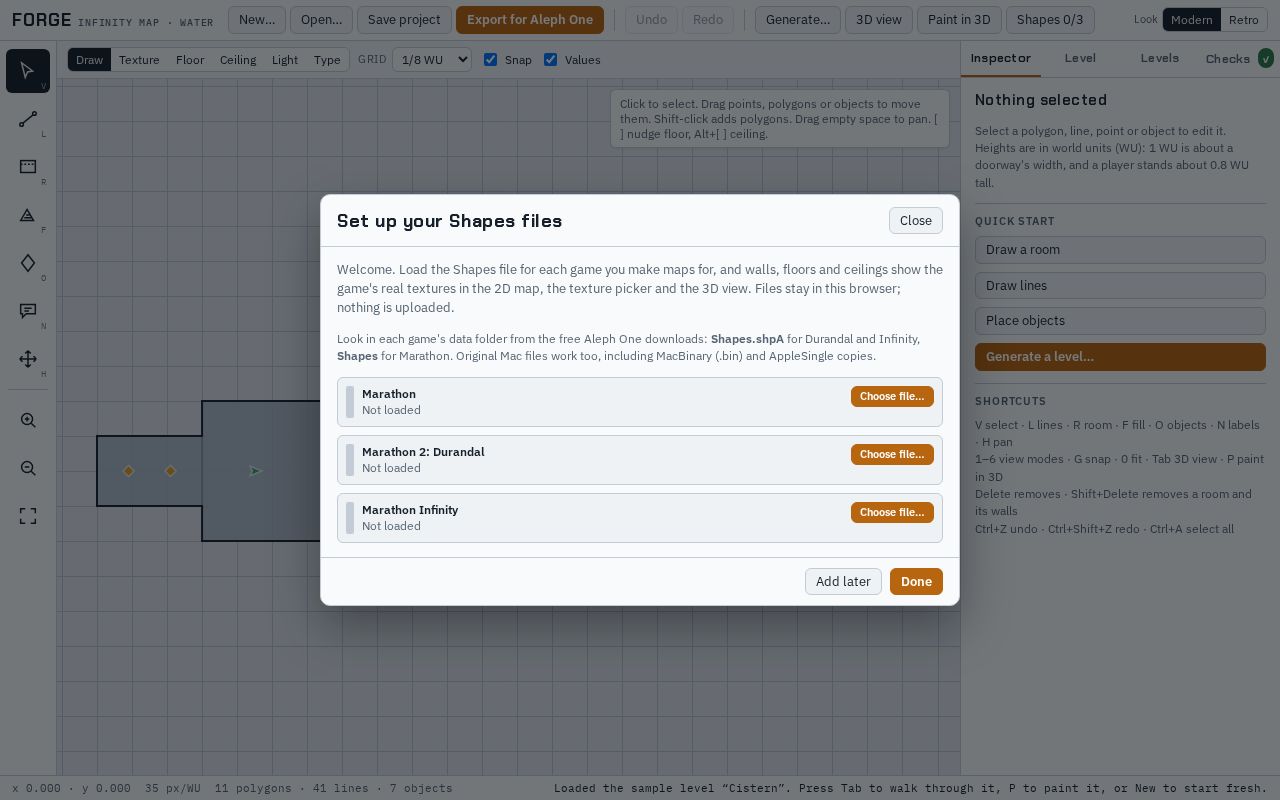Viewport: 1280px width, 800px height.
Task: Switch Look to Modern
Action: [x=1191, y=20]
